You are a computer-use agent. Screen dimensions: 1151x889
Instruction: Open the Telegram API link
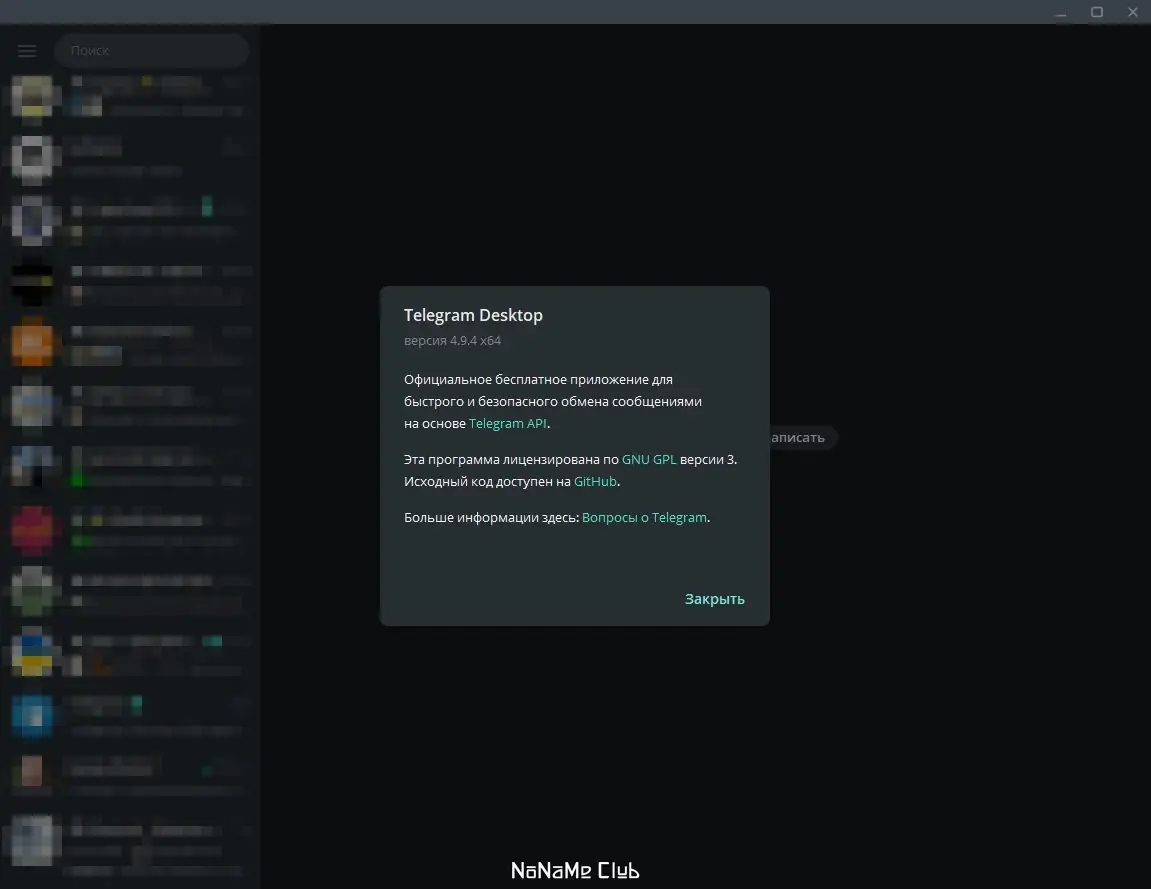point(507,424)
